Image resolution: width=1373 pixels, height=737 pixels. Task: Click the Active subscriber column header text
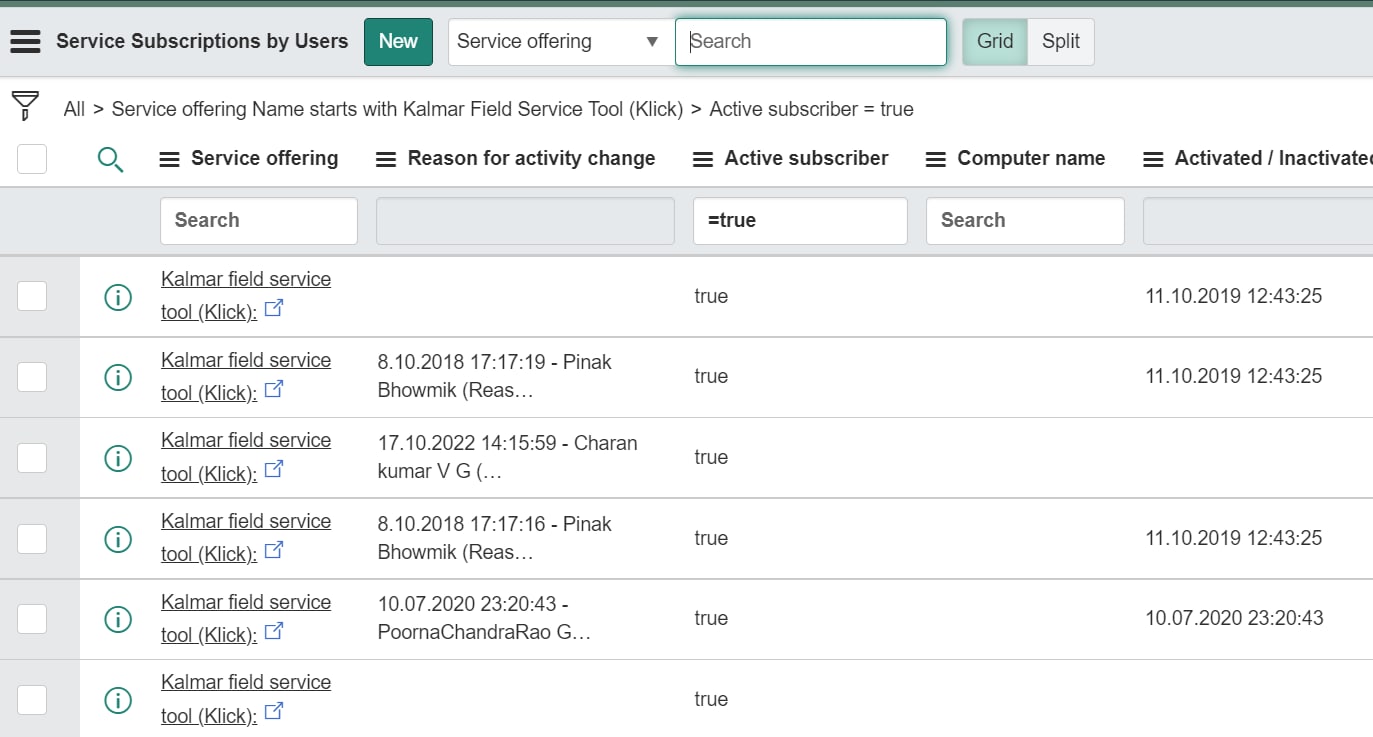806,158
